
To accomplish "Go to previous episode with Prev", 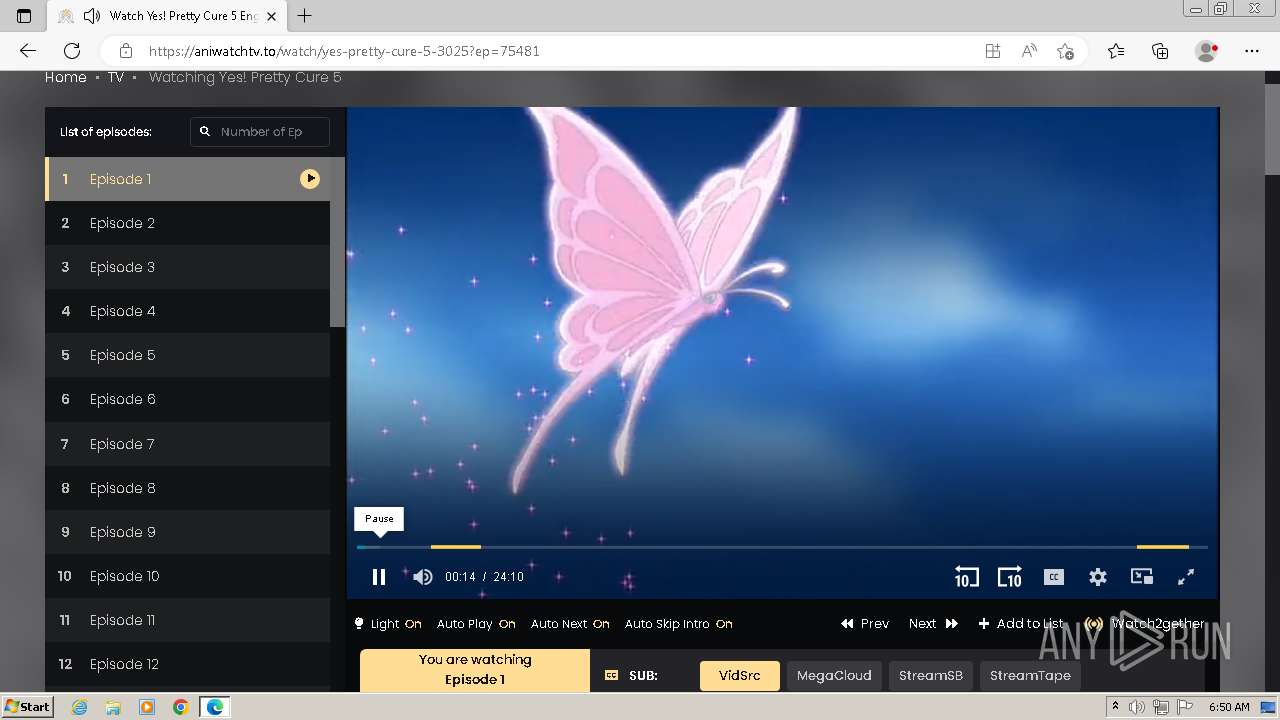I will pyautogui.click(x=865, y=624).
